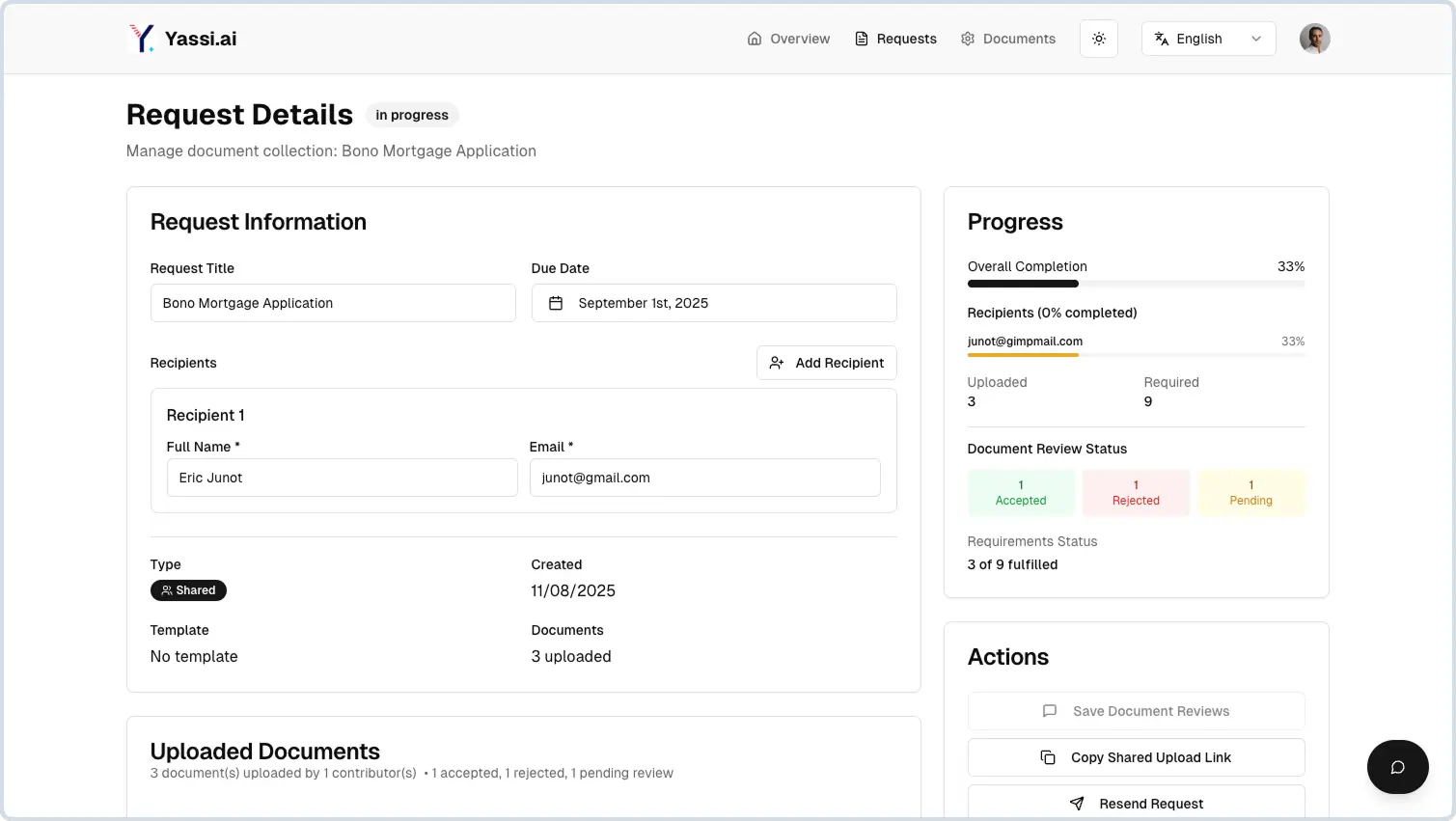This screenshot has width=1456, height=821.
Task: Open the English language dropdown
Action: point(1207,39)
